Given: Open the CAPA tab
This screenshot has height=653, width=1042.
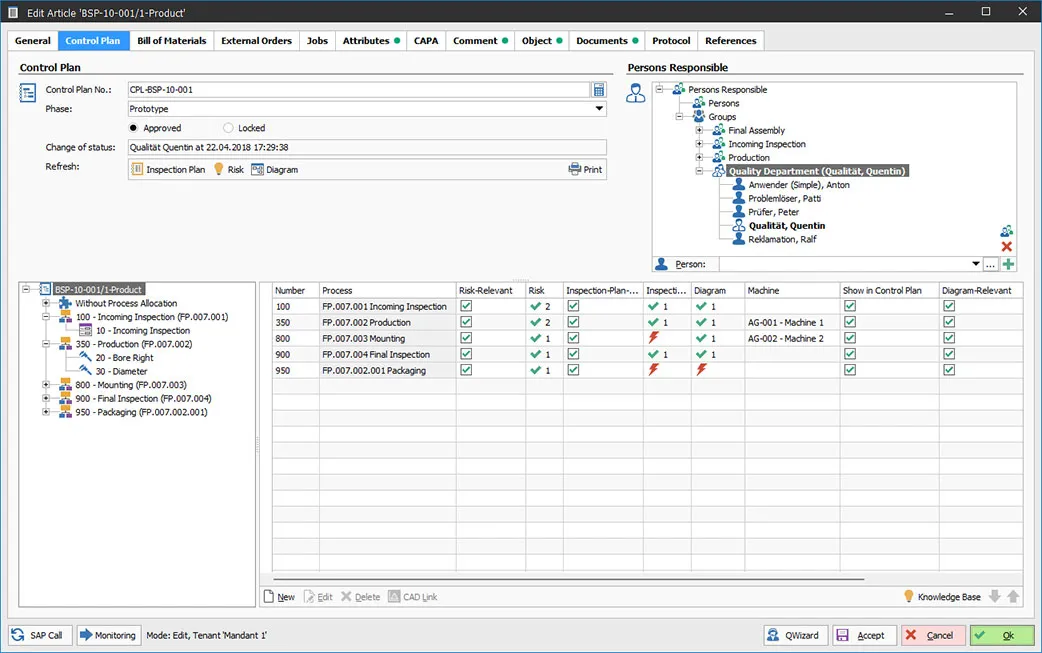Looking at the screenshot, I should pyautogui.click(x=426, y=41).
